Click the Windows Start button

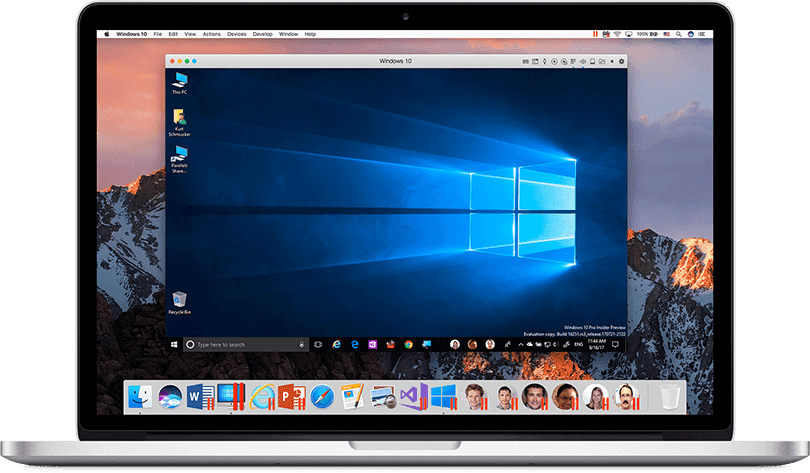174,344
